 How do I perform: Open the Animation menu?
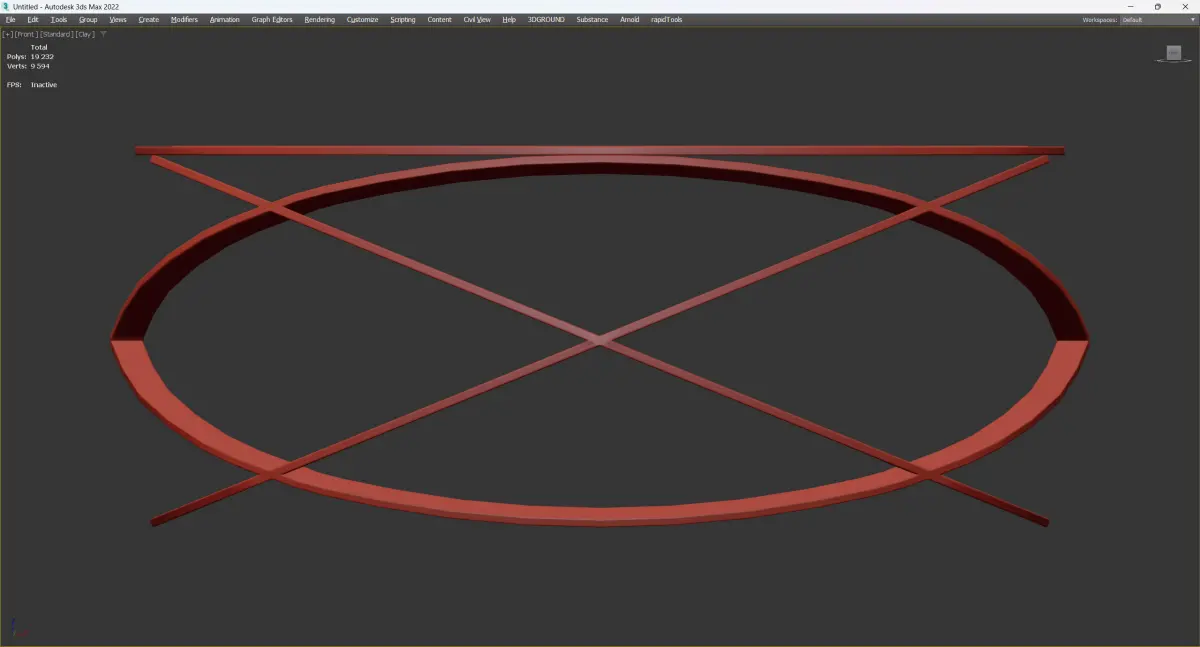(x=225, y=19)
